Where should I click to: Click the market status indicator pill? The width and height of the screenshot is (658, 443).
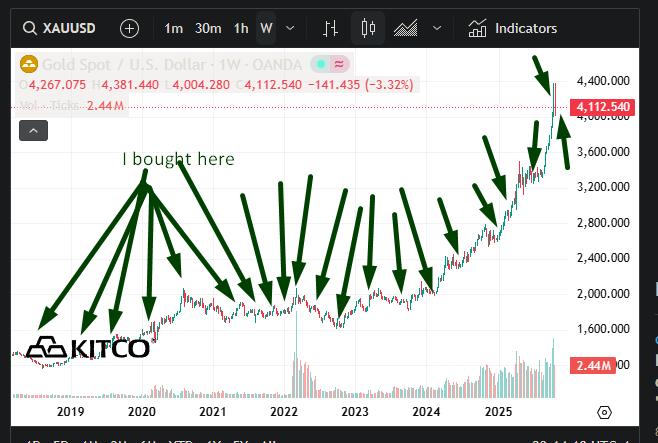(330, 64)
